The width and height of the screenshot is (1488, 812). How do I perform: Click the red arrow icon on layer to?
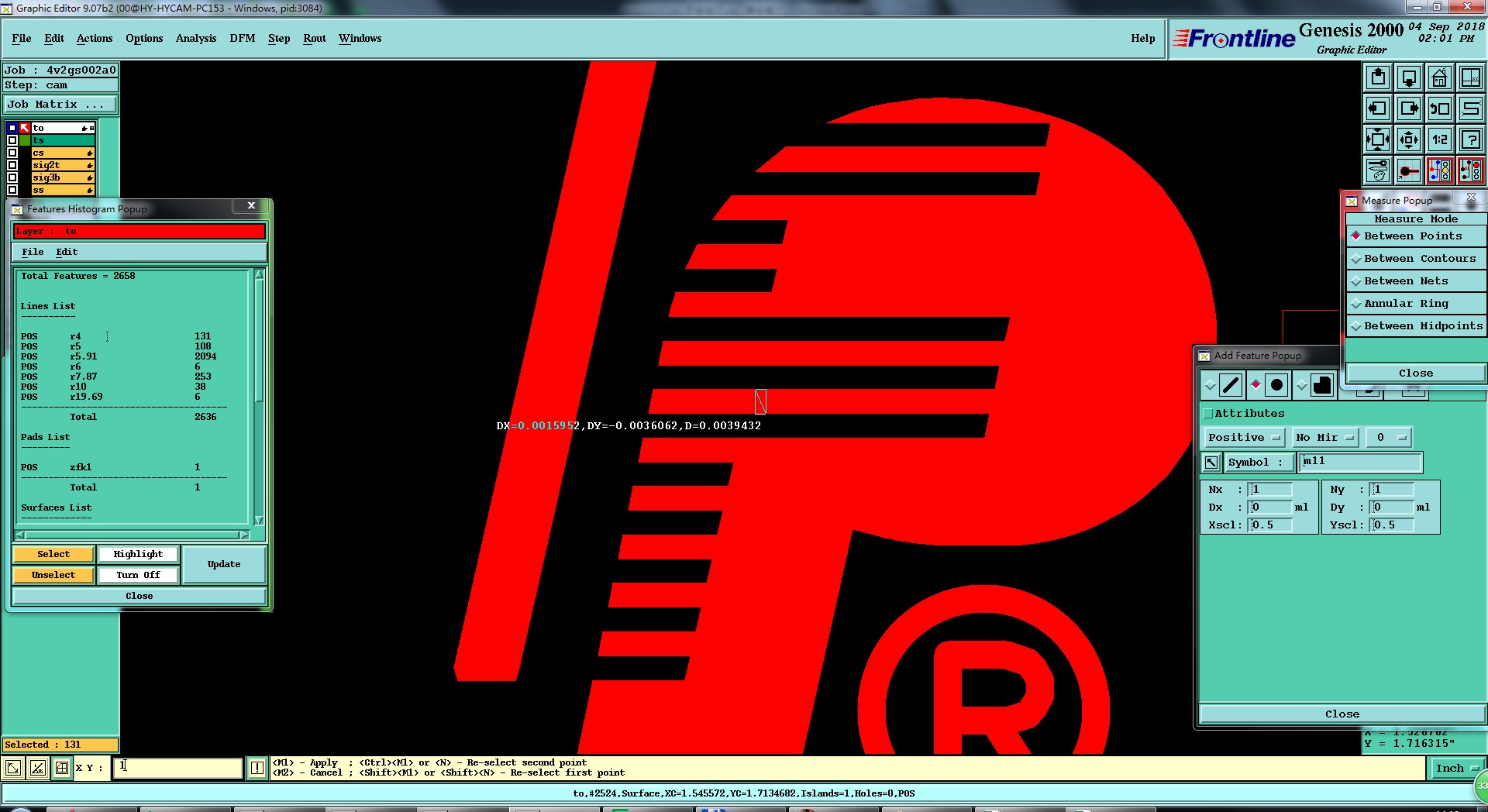tap(25, 128)
